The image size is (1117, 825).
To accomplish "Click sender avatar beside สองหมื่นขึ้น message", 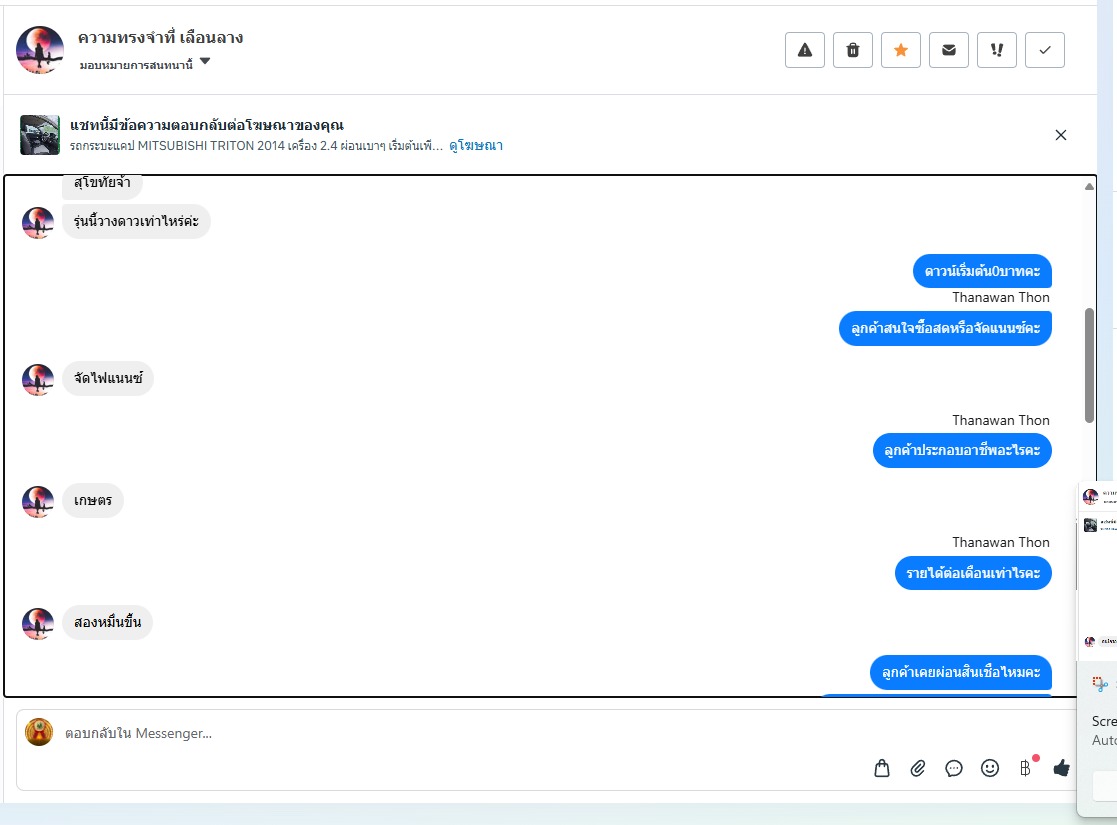I will point(38,623).
